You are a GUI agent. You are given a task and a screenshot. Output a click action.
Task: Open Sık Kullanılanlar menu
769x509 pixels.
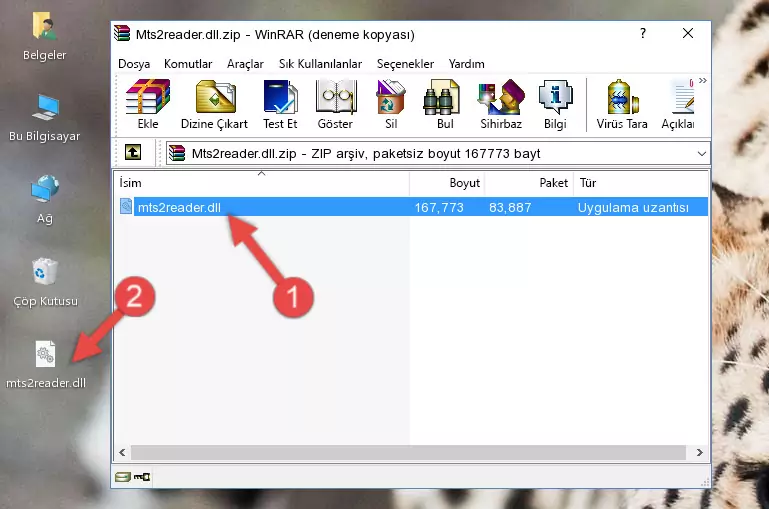click(x=320, y=64)
